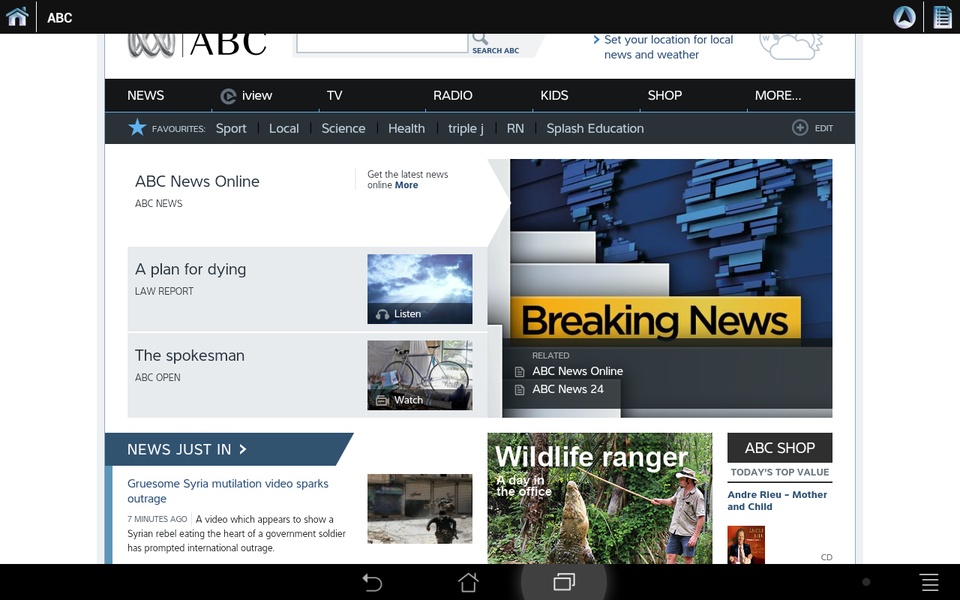Click the ABC SHOP header button
Viewport: 960px width, 600px height.
tap(779, 448)
